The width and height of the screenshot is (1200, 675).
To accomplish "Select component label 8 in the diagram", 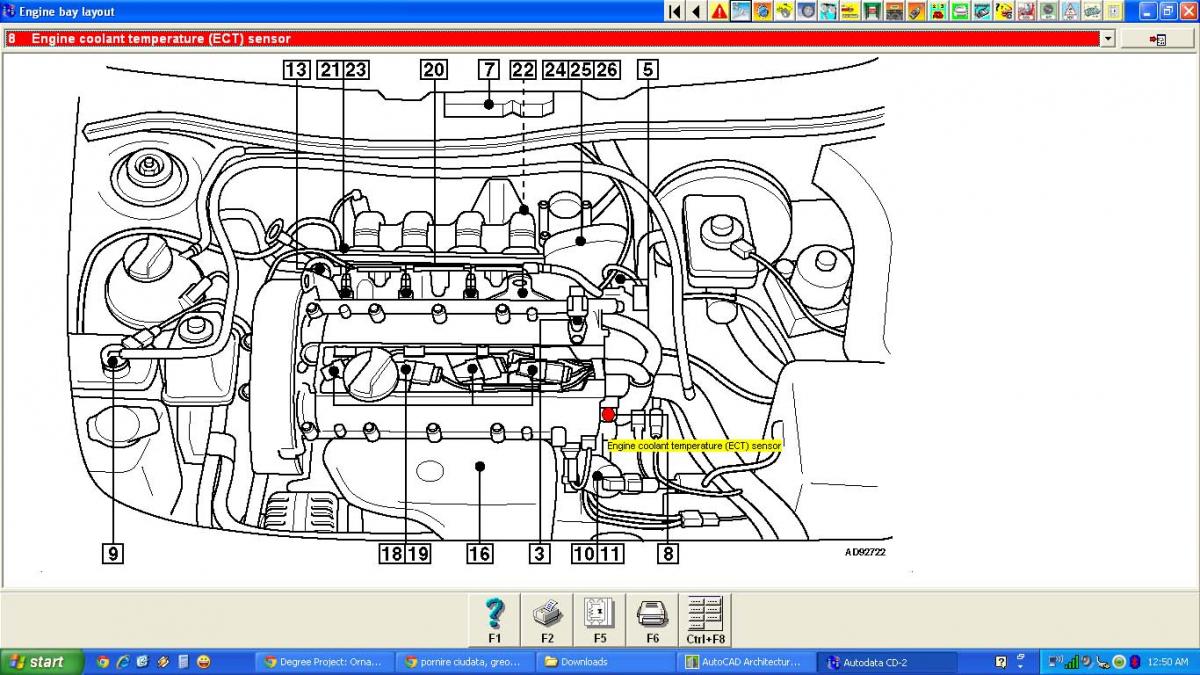I will tap(668, 553).
